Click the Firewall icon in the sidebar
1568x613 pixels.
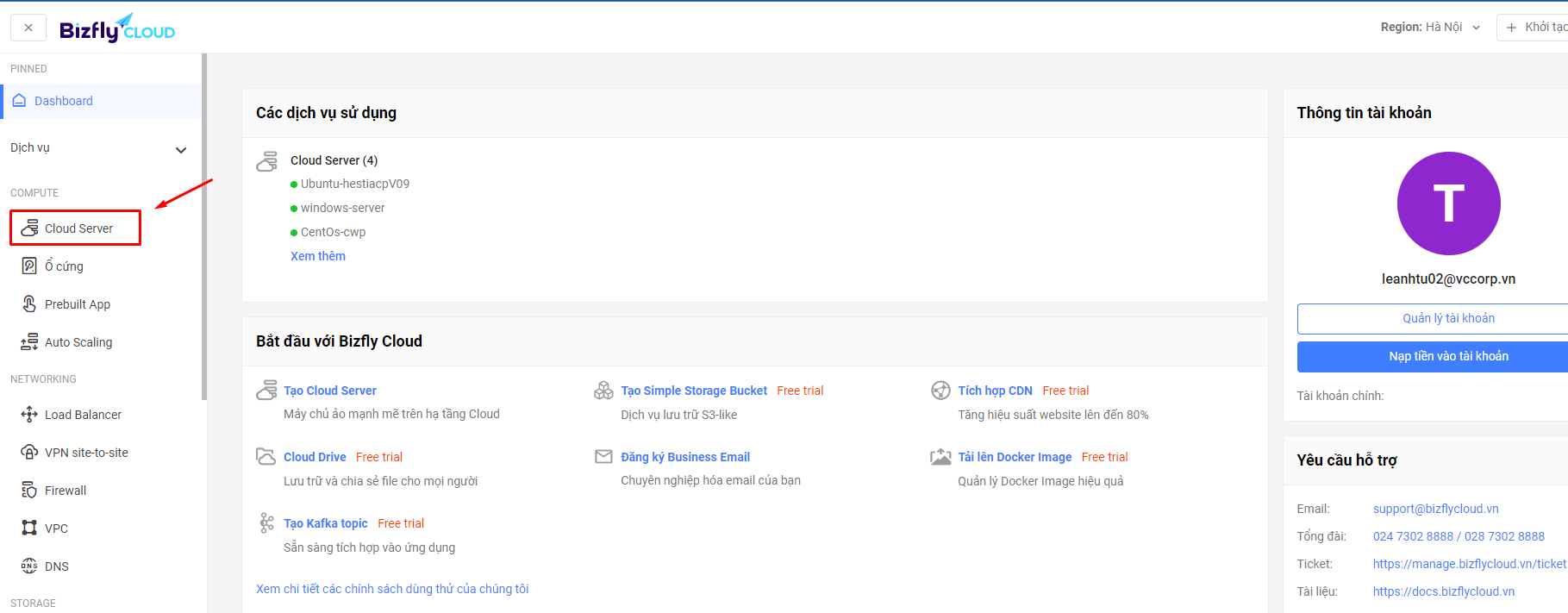[29, 490]
